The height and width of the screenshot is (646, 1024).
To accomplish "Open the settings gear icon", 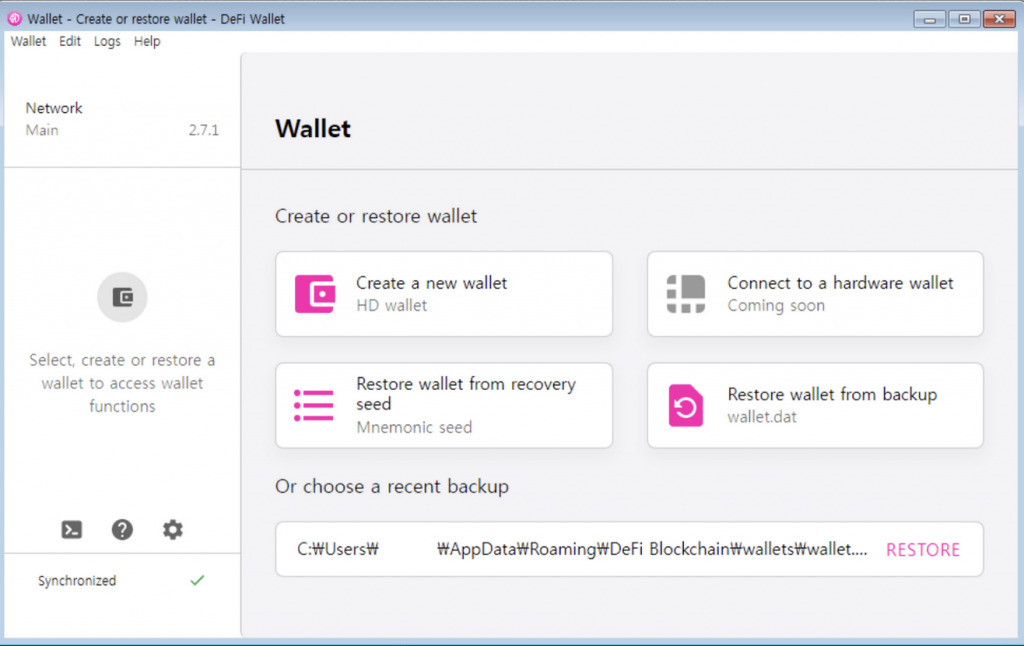I will 172,529.
